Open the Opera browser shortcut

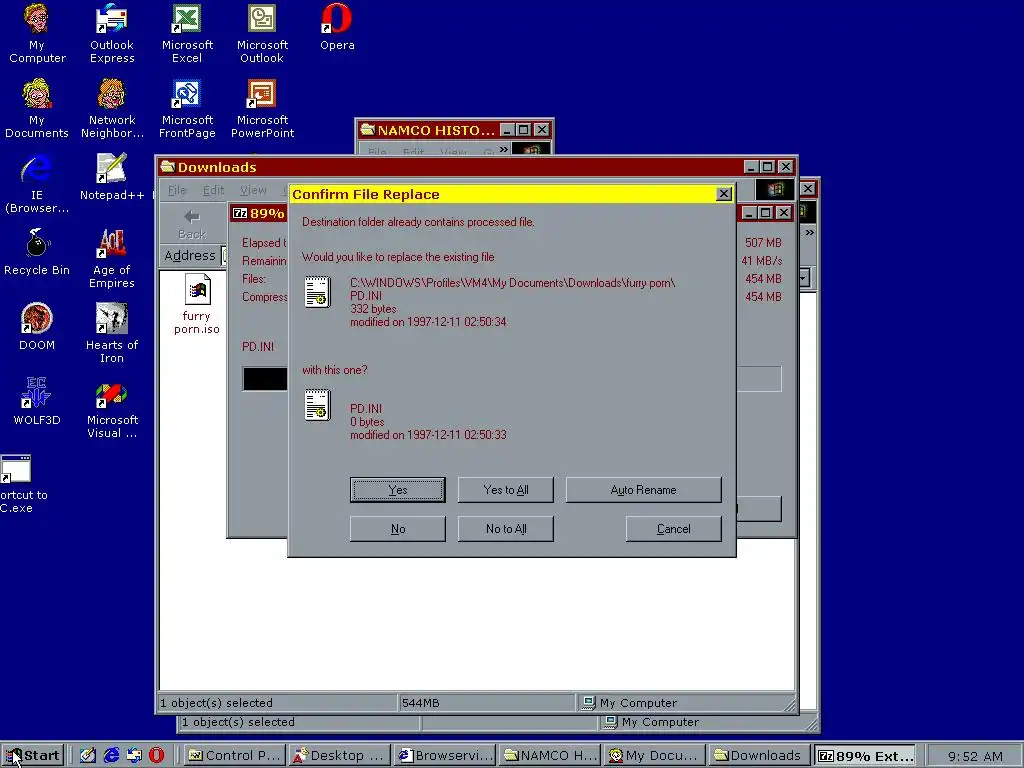coord(337,27)
